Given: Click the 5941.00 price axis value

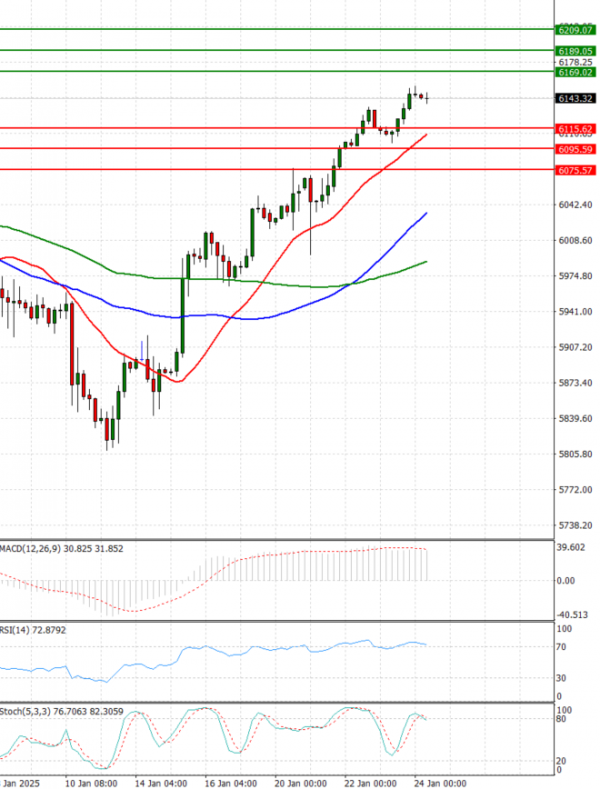Looking at the screenshot, I should pos(575,312).
